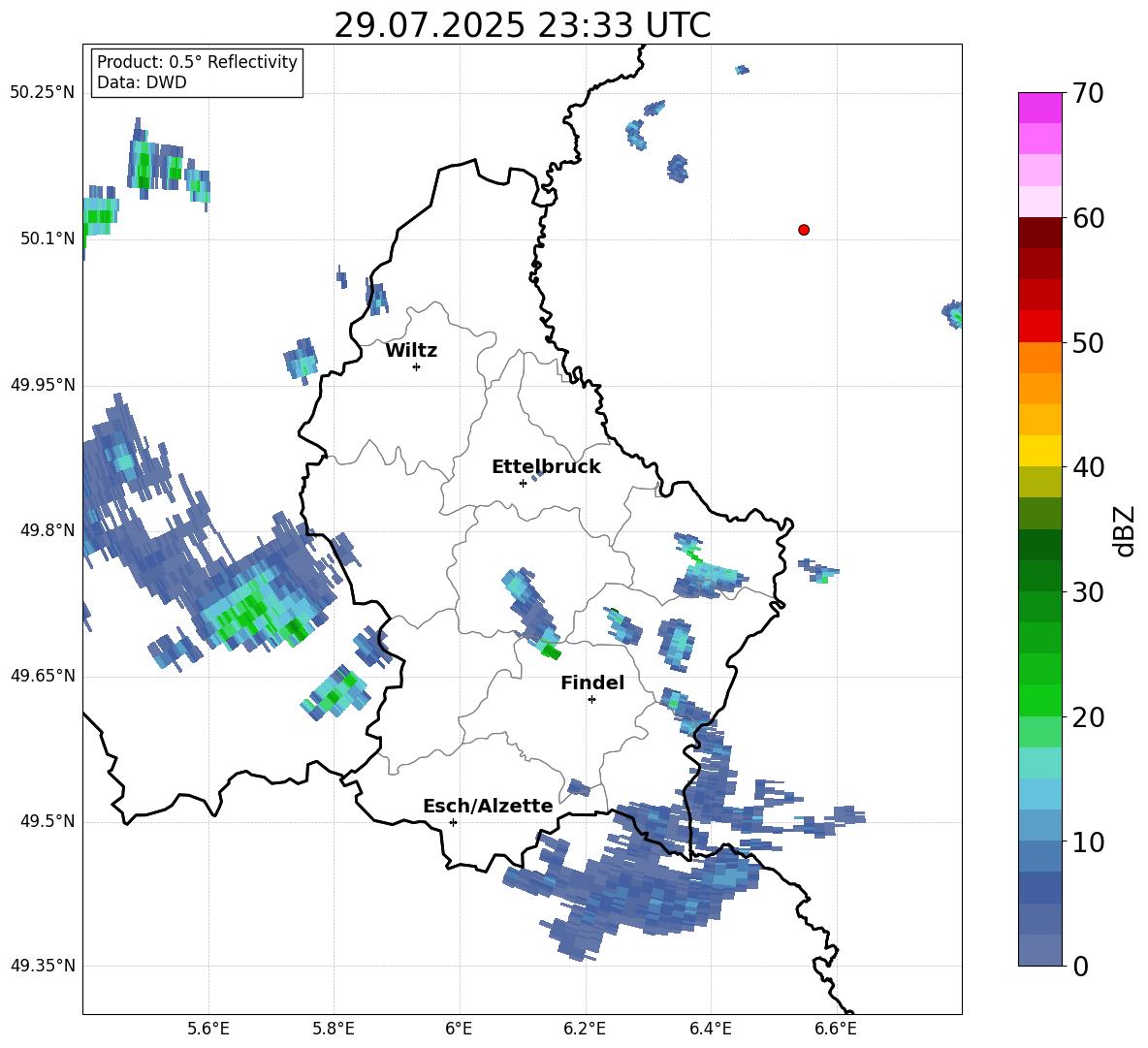Click the Data: DWD text
This screenshot has width=1148, height=1048.
(142, 82)
